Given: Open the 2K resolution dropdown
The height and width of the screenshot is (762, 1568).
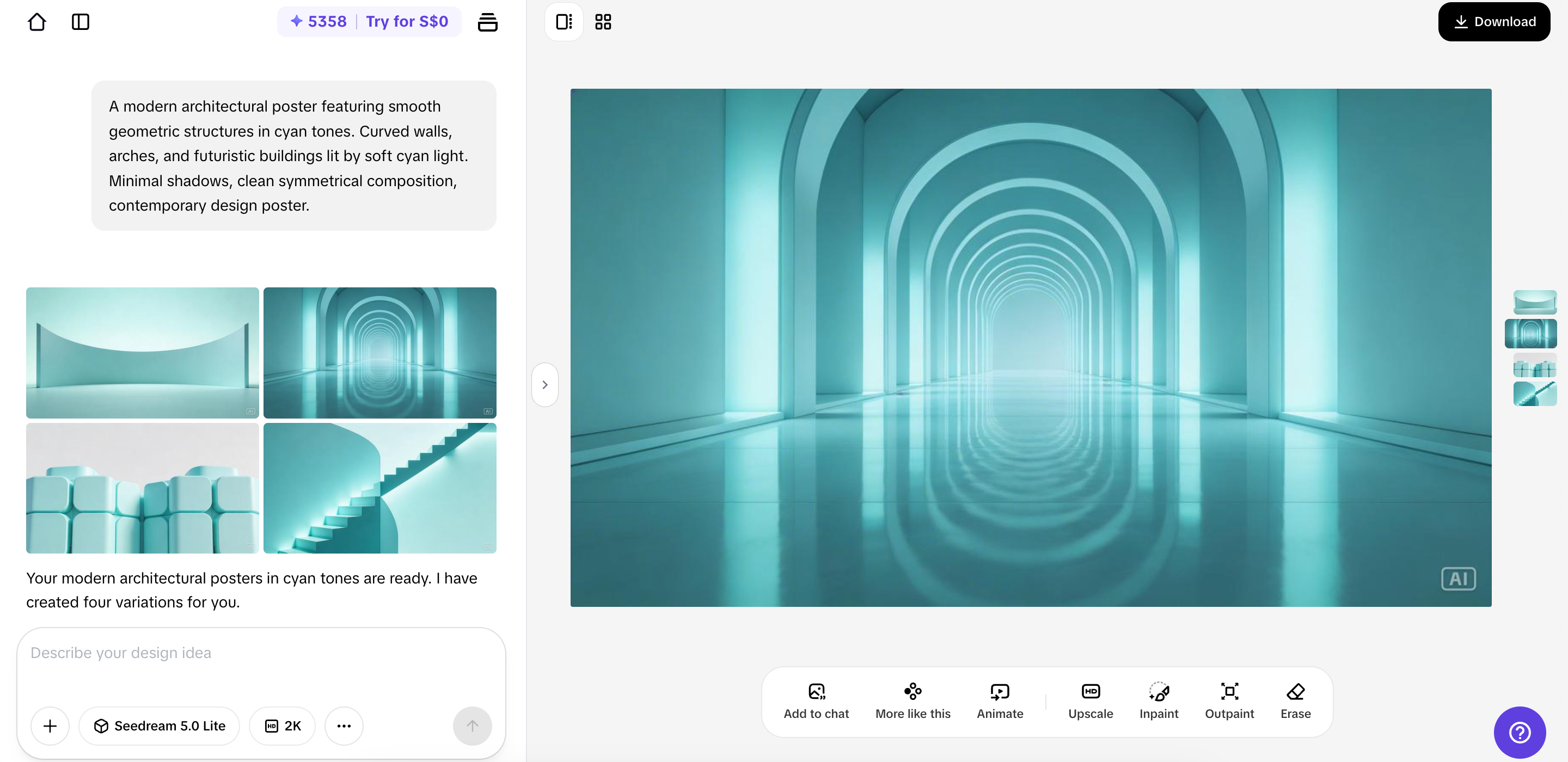Looking at the screenshot, I should click(283, 726).
